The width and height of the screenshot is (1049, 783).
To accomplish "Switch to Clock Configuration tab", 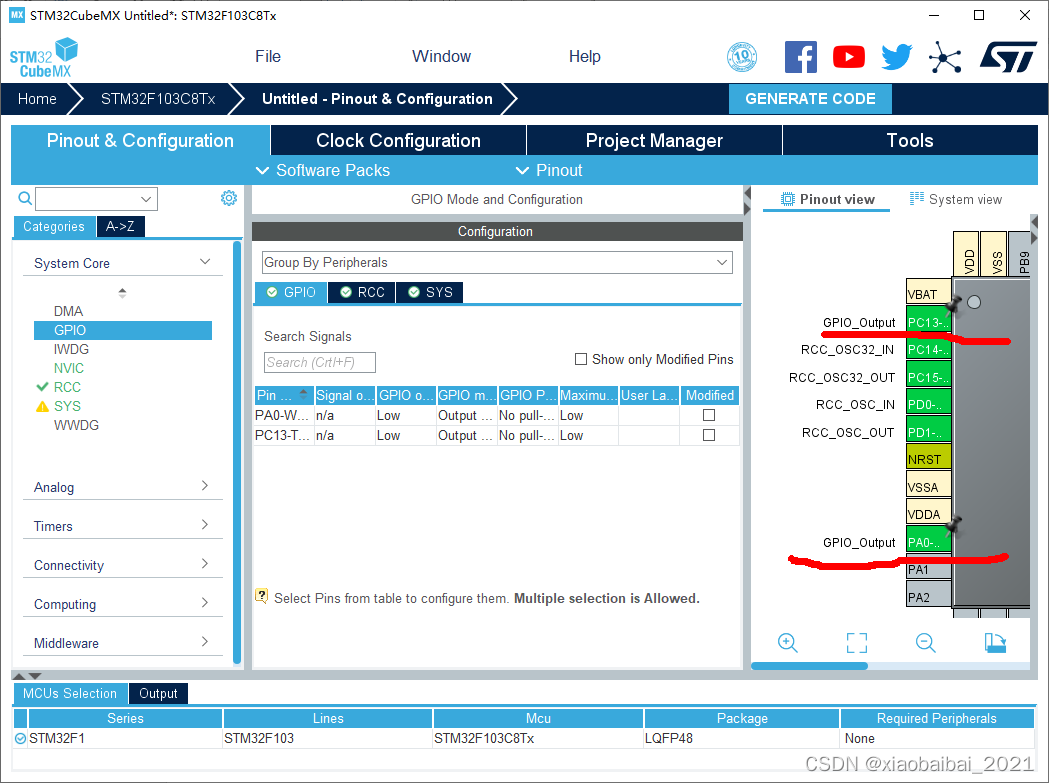I will tap(398, 141).
